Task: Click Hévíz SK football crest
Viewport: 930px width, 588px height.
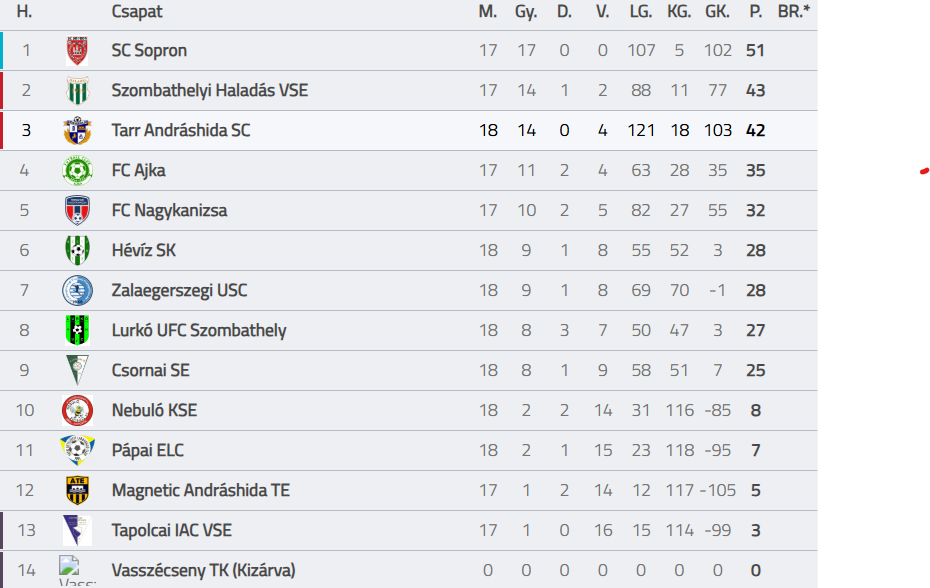Action: tap(77, 250)
